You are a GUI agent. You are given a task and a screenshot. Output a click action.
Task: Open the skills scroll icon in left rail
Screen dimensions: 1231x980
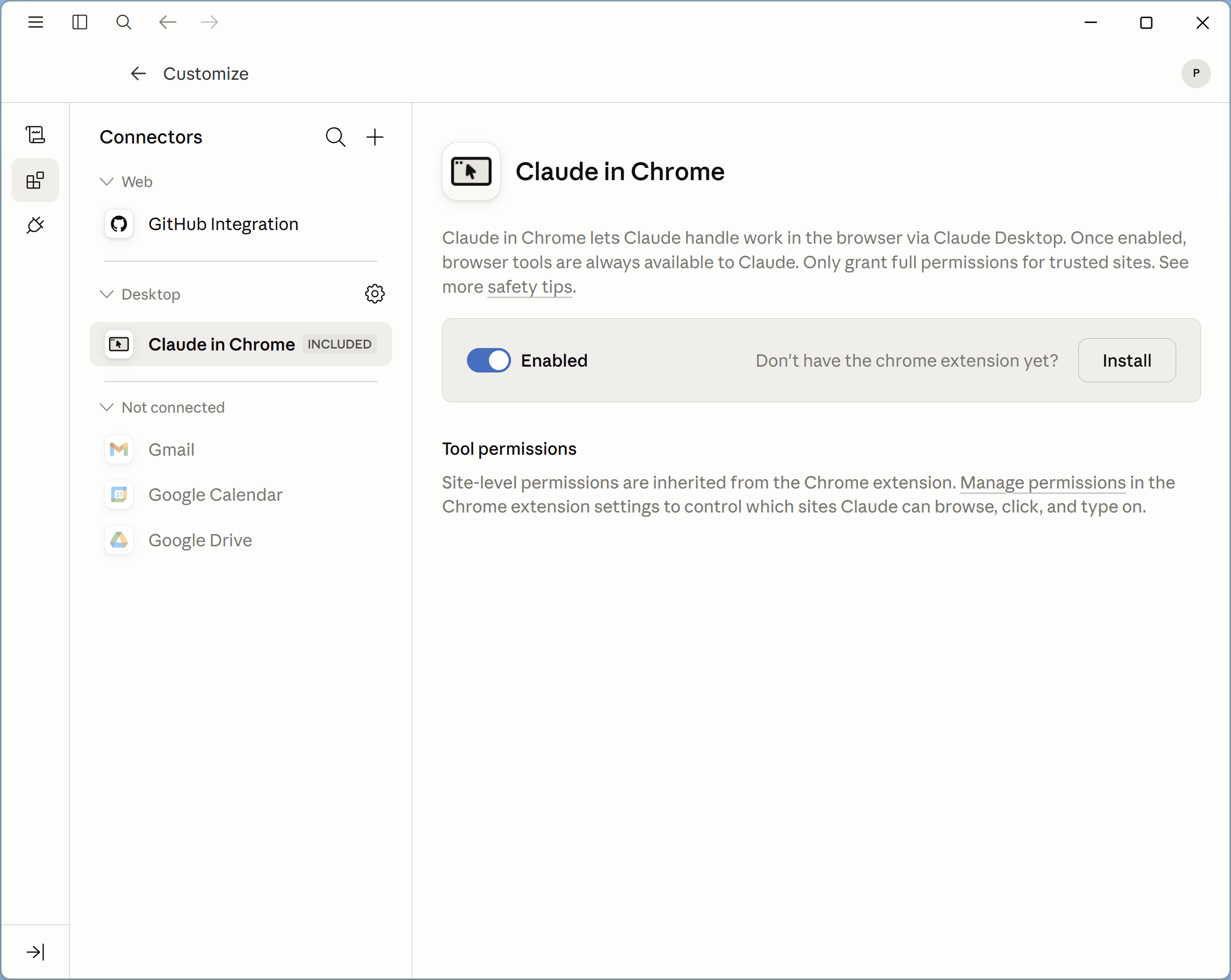click(35, 135)
